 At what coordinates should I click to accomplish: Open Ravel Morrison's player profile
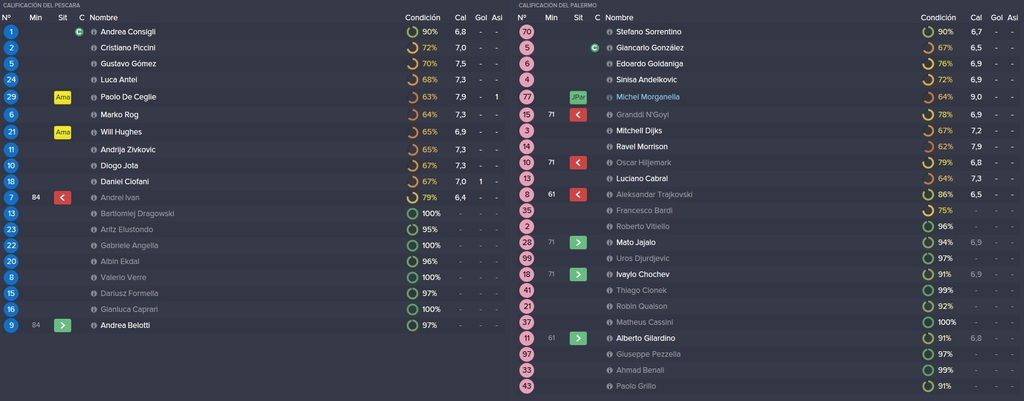point(642,146)
